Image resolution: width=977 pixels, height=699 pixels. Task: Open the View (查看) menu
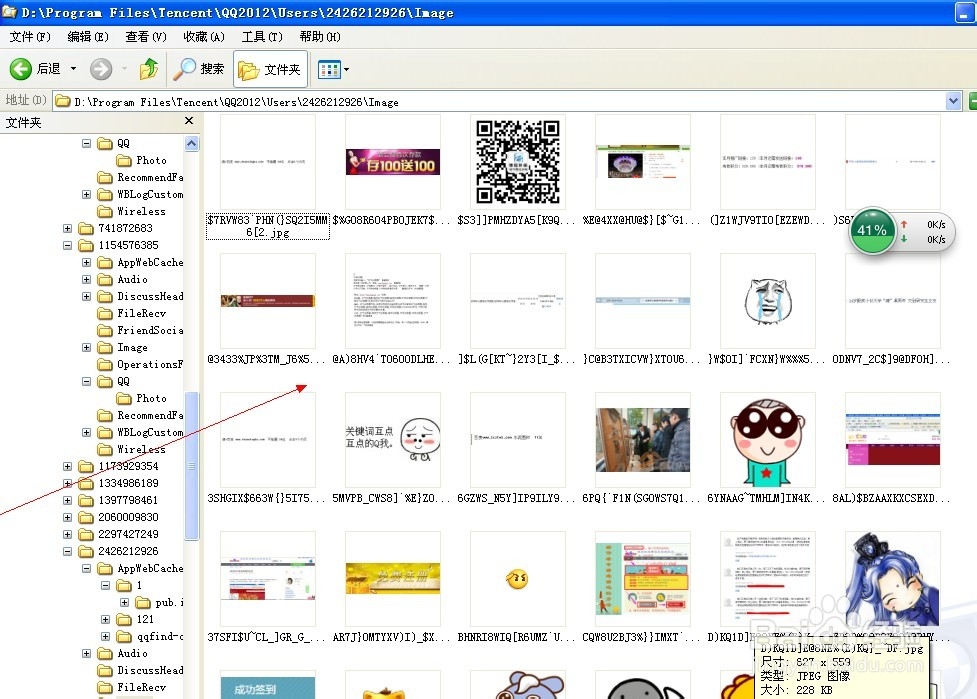point(146,37)
